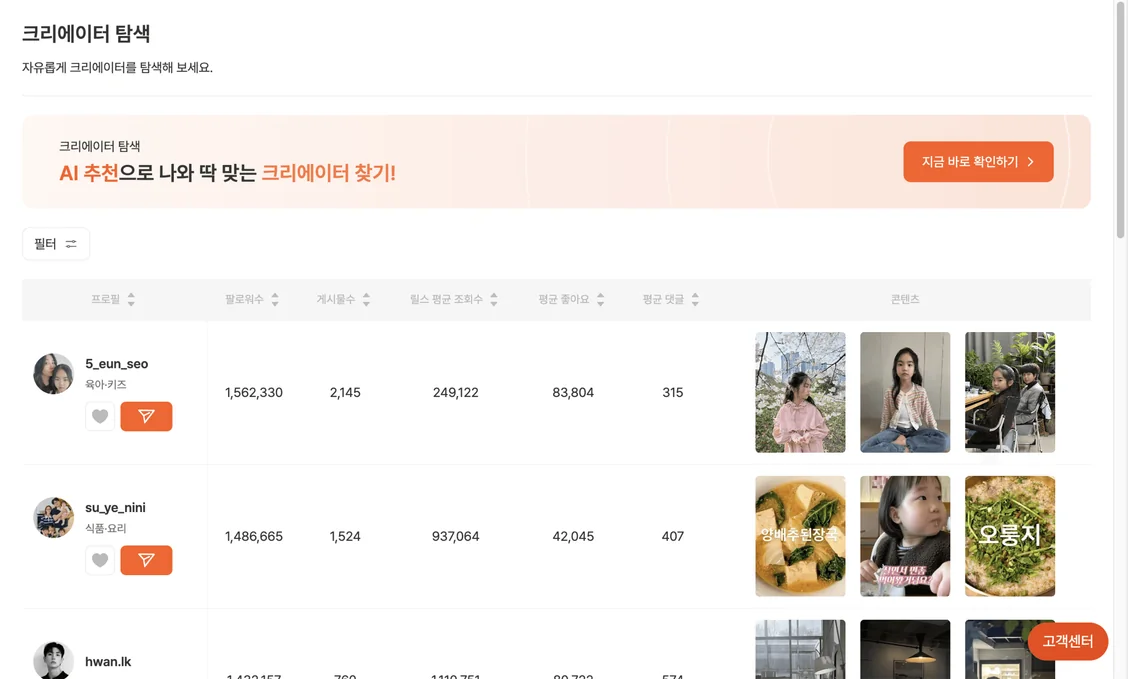View su_ye_nini 오룽지 dish thumbnail

pyautogui.click(x=1010, y=536)
